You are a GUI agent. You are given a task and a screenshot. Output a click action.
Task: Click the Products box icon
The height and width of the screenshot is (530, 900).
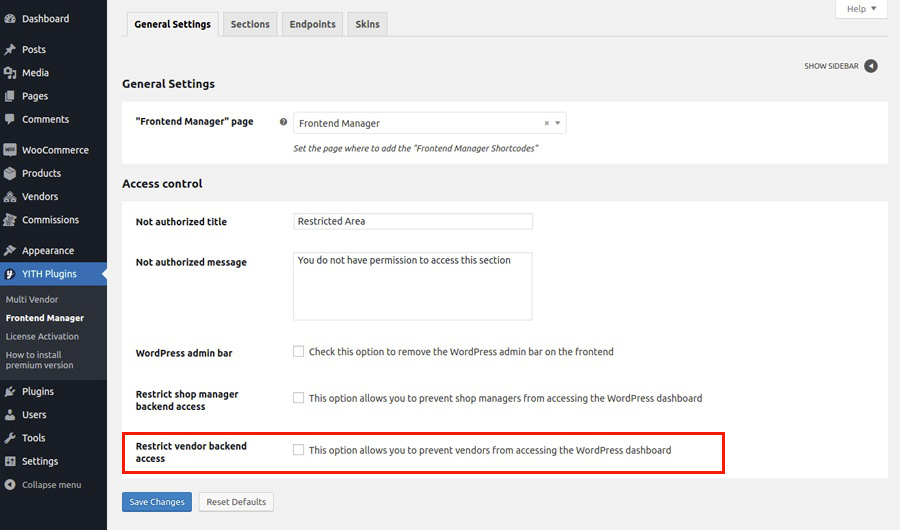point(10,173)
